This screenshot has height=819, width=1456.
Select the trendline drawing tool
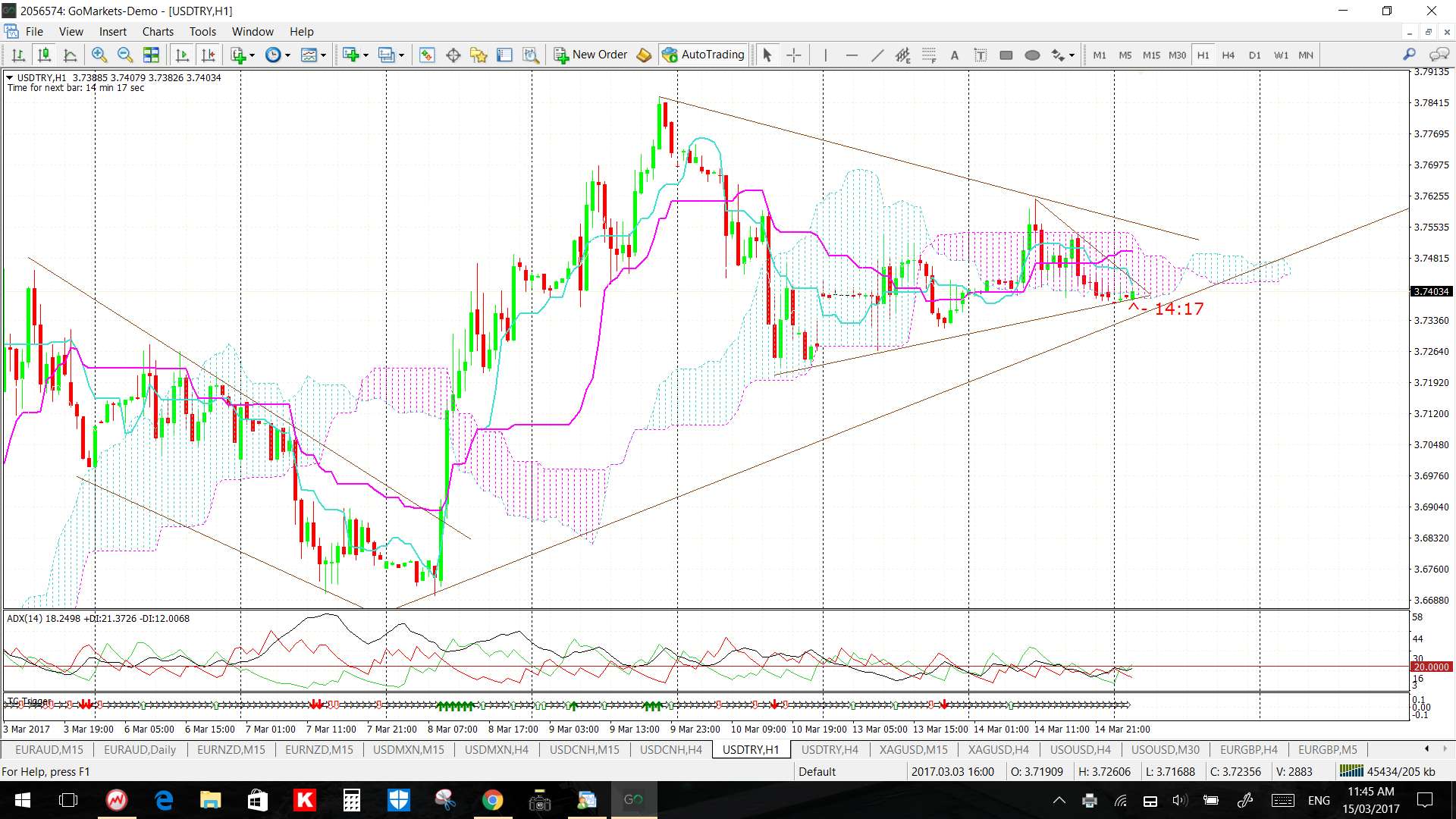(x=877, y=55)
